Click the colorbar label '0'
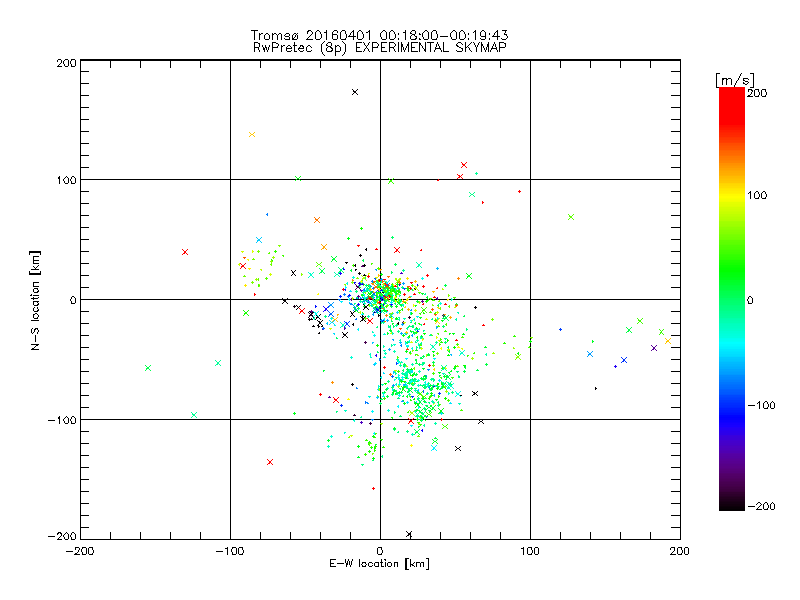This screenshot has width=800, height=600. pyautogui.click(x=750, y=300)
